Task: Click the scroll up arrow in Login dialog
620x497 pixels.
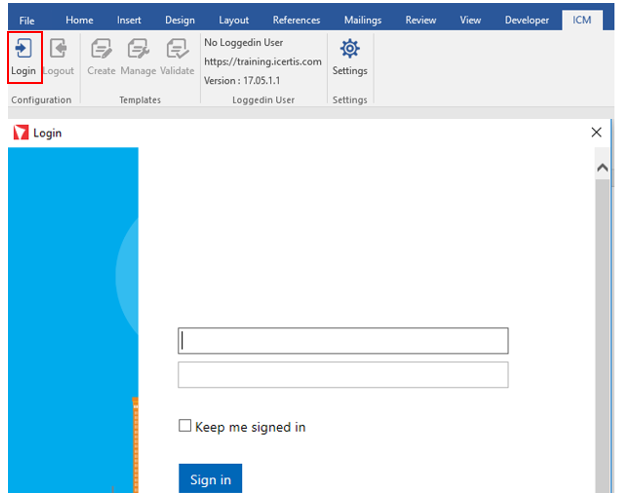Action: [x=602, y=168]
